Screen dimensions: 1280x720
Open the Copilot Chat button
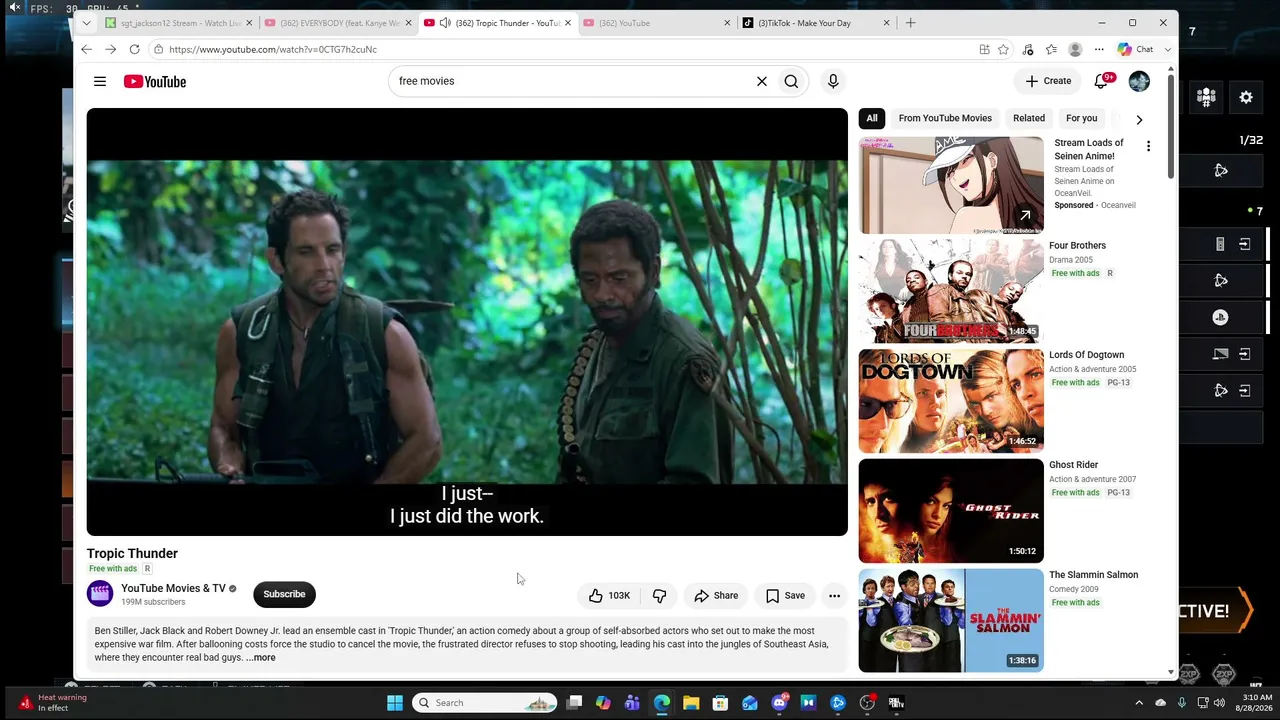point(1135,49)
